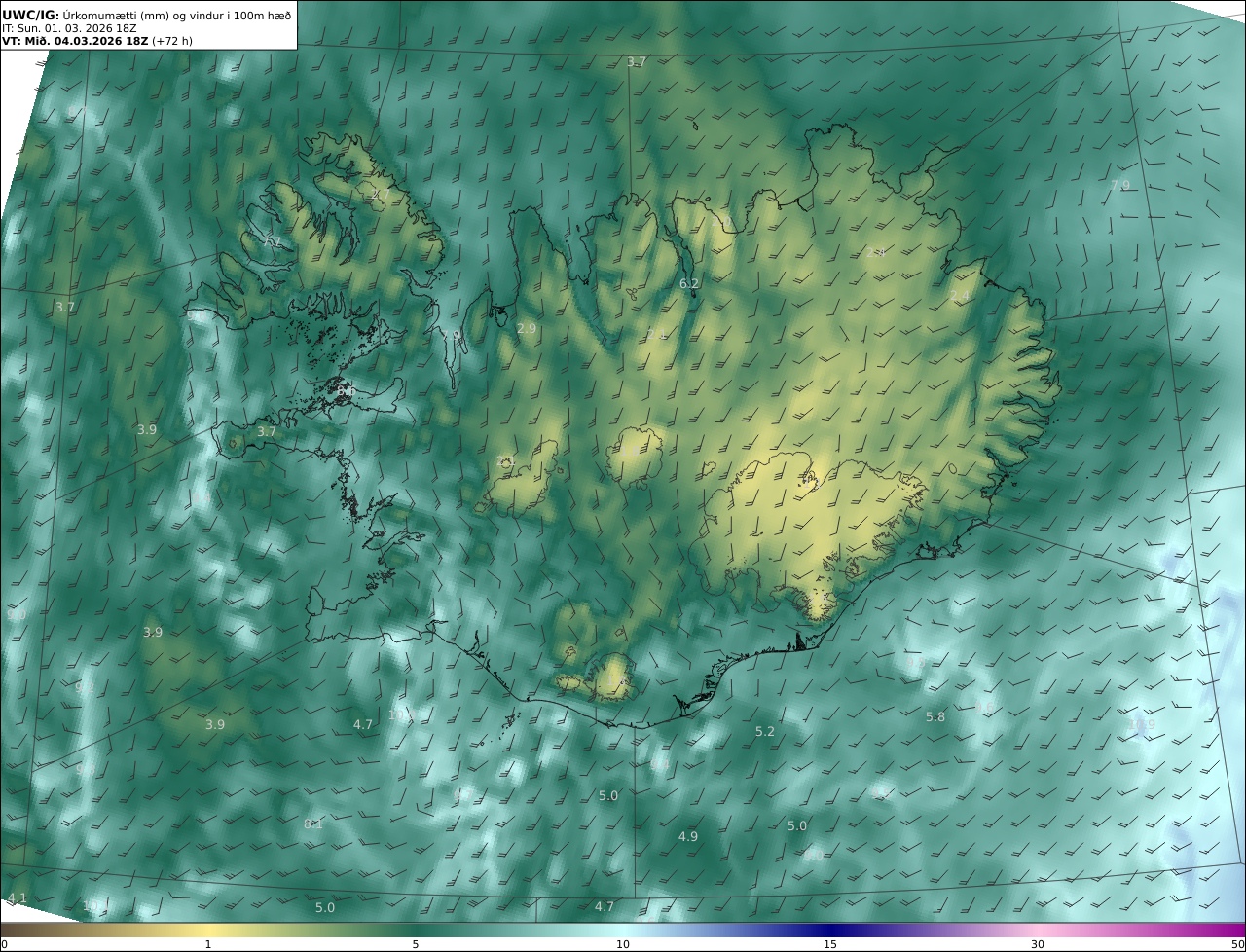Click the 'VT: Mið. 04.03.2026 18Z' valid-time text
The width and height of the screenshot is (1246, 952).
75,41
